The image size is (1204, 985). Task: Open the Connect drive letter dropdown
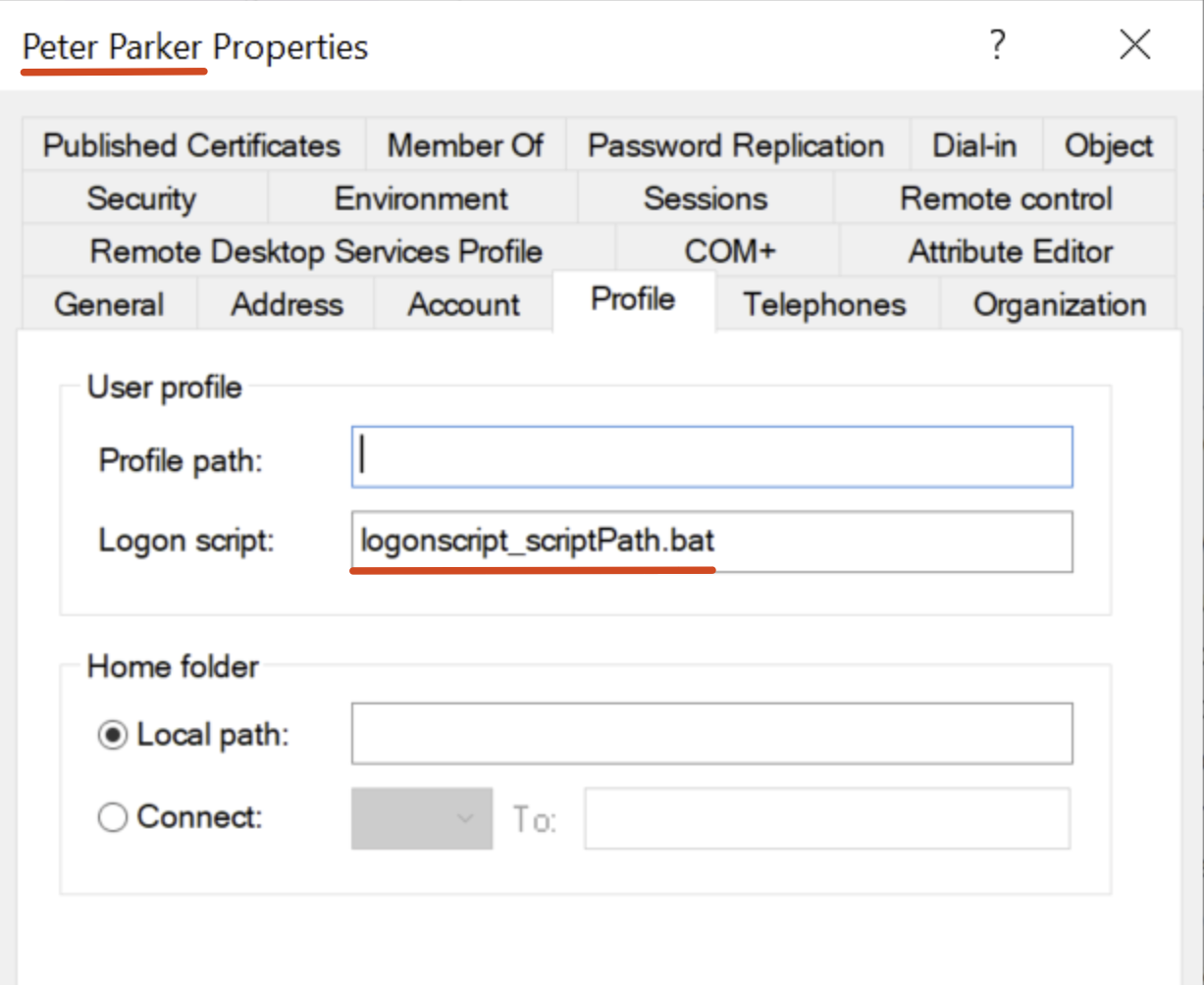point(422,817)
